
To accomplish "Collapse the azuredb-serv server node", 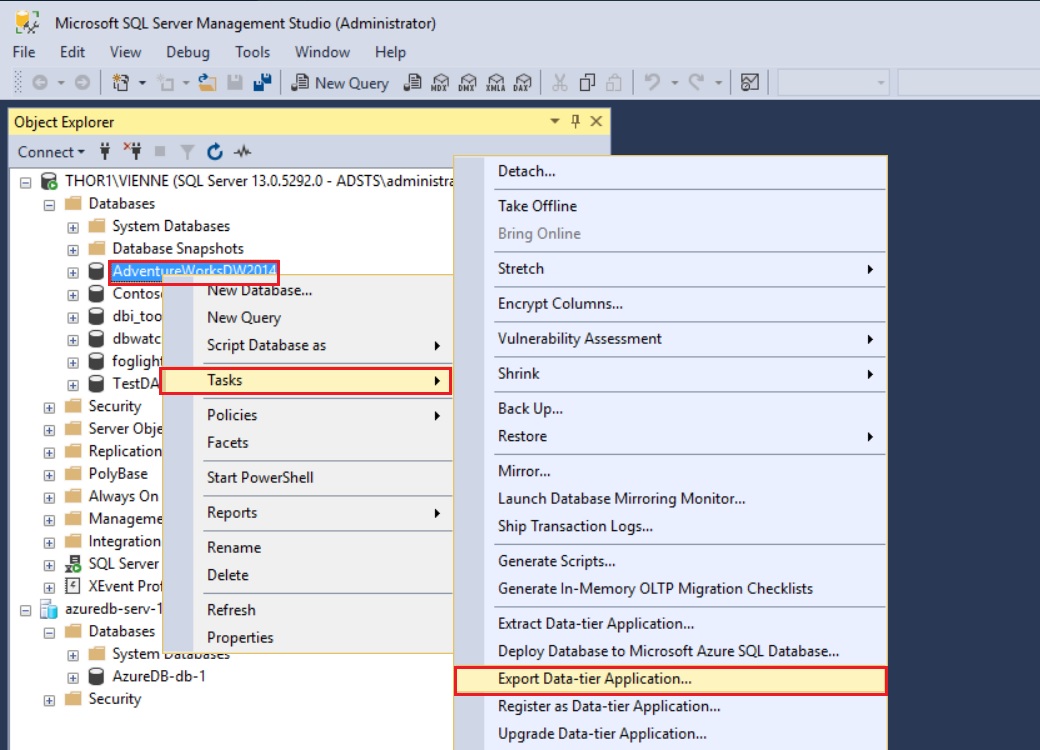I will [25, 609].
